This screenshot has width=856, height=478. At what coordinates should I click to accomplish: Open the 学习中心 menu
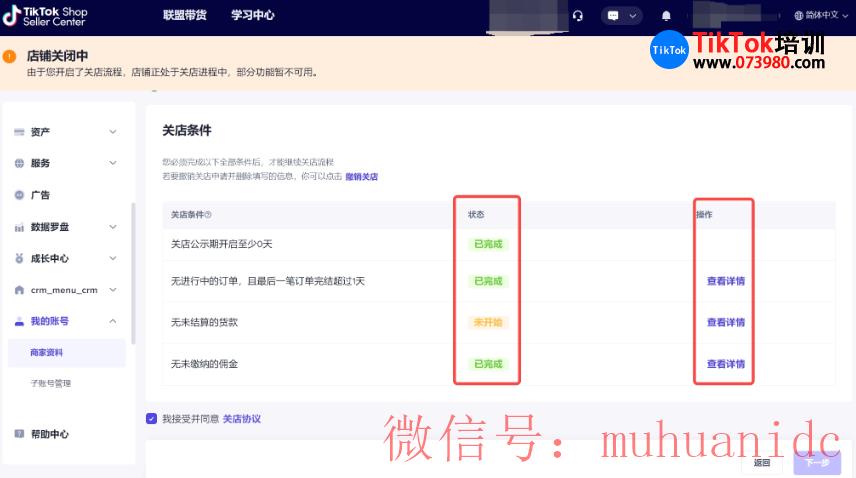tap(252, 15)
